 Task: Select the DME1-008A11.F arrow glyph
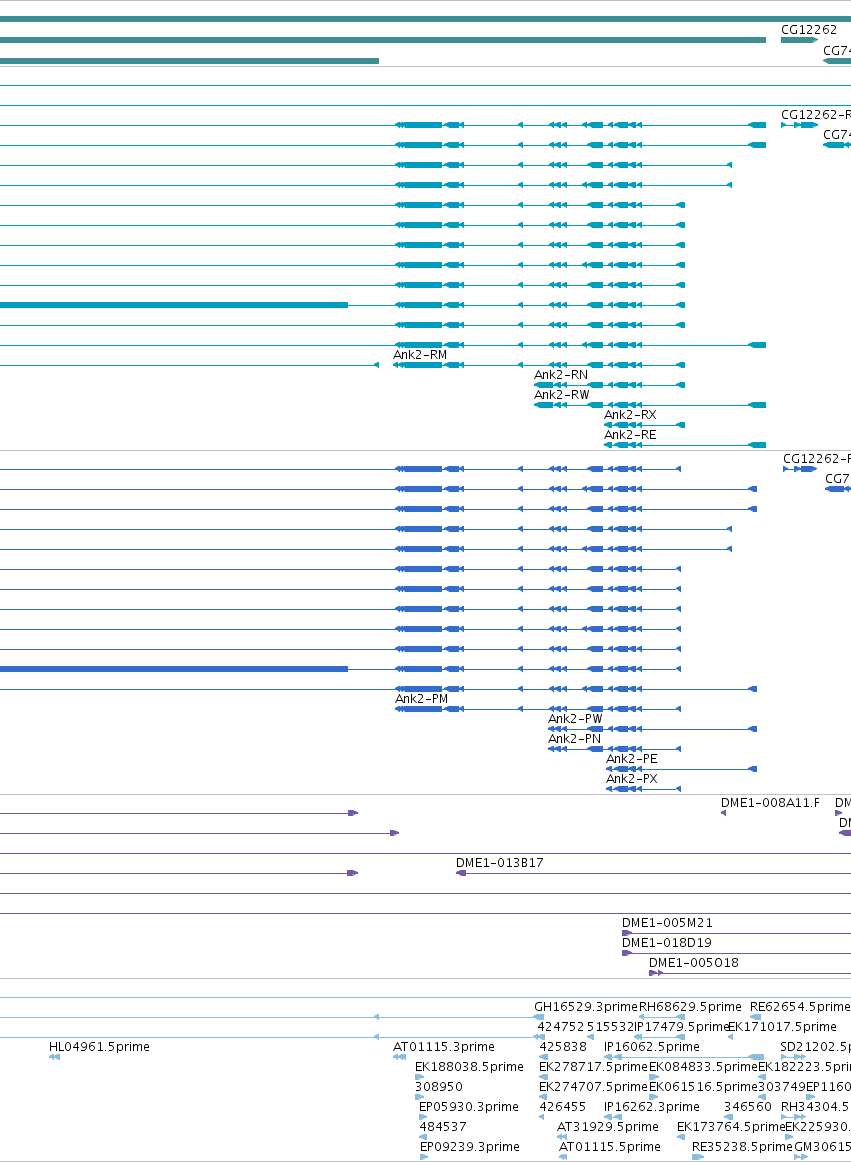point(723,814)
